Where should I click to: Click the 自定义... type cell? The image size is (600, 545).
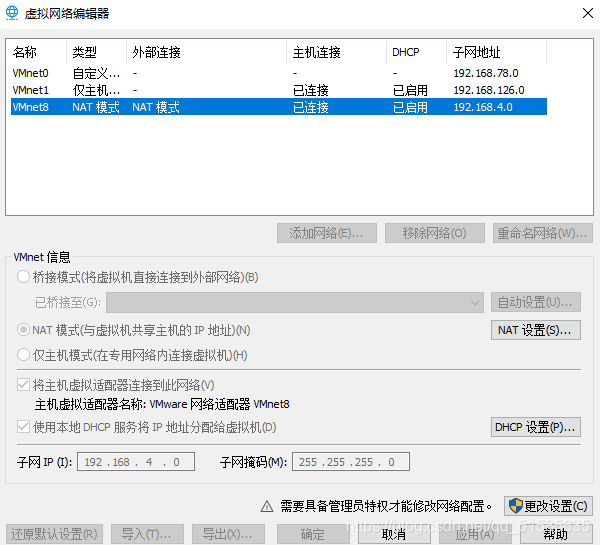click(x=96, y=73)
